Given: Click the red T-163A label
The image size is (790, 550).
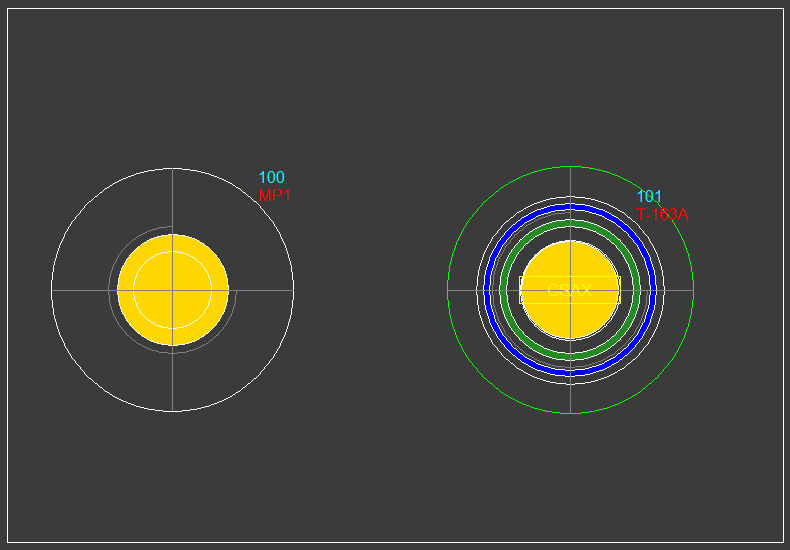Looking at the screenshot, I should tap(662, 215).
